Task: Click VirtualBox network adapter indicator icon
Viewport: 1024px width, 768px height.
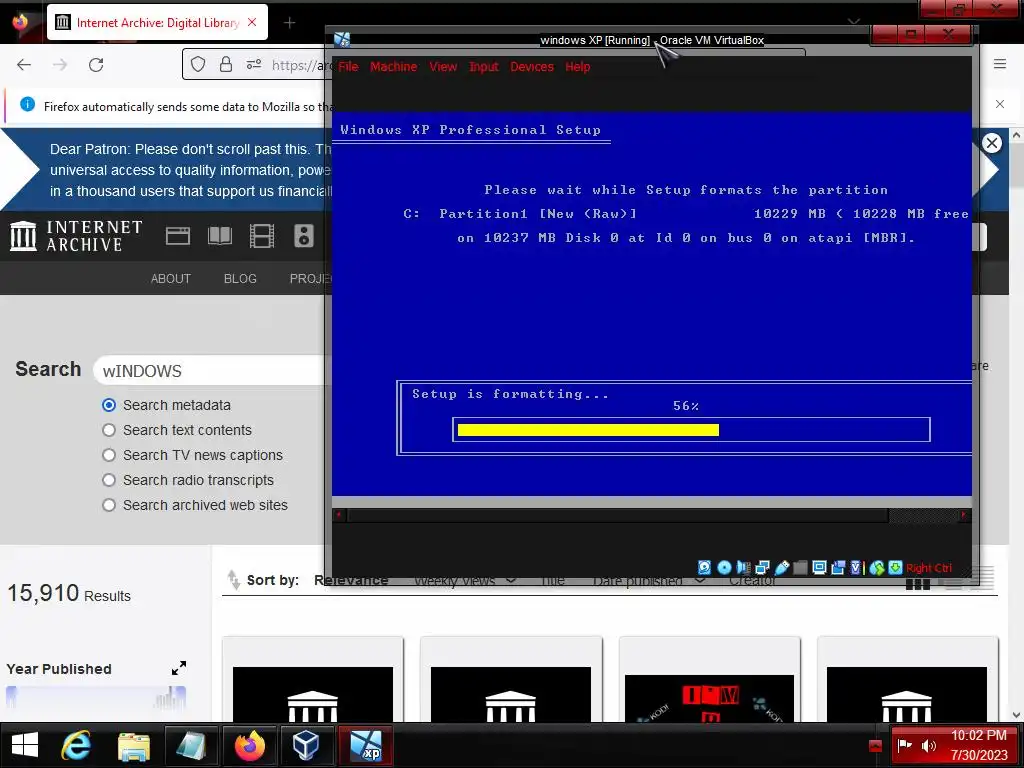Action: (x=762, y=568)
